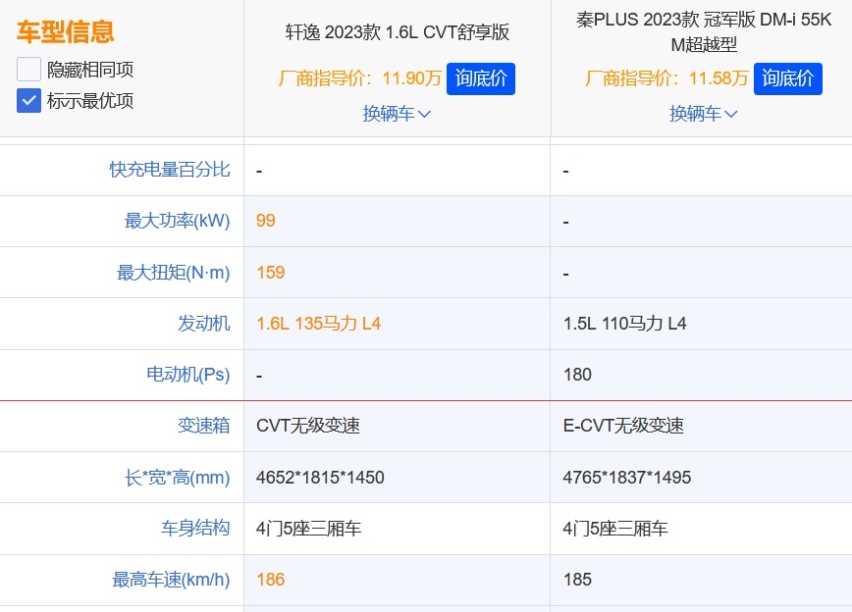Open 换辆车 dropdown under 秦PLUS
This screenshot has height=612, width=852.
pos(704,114)
